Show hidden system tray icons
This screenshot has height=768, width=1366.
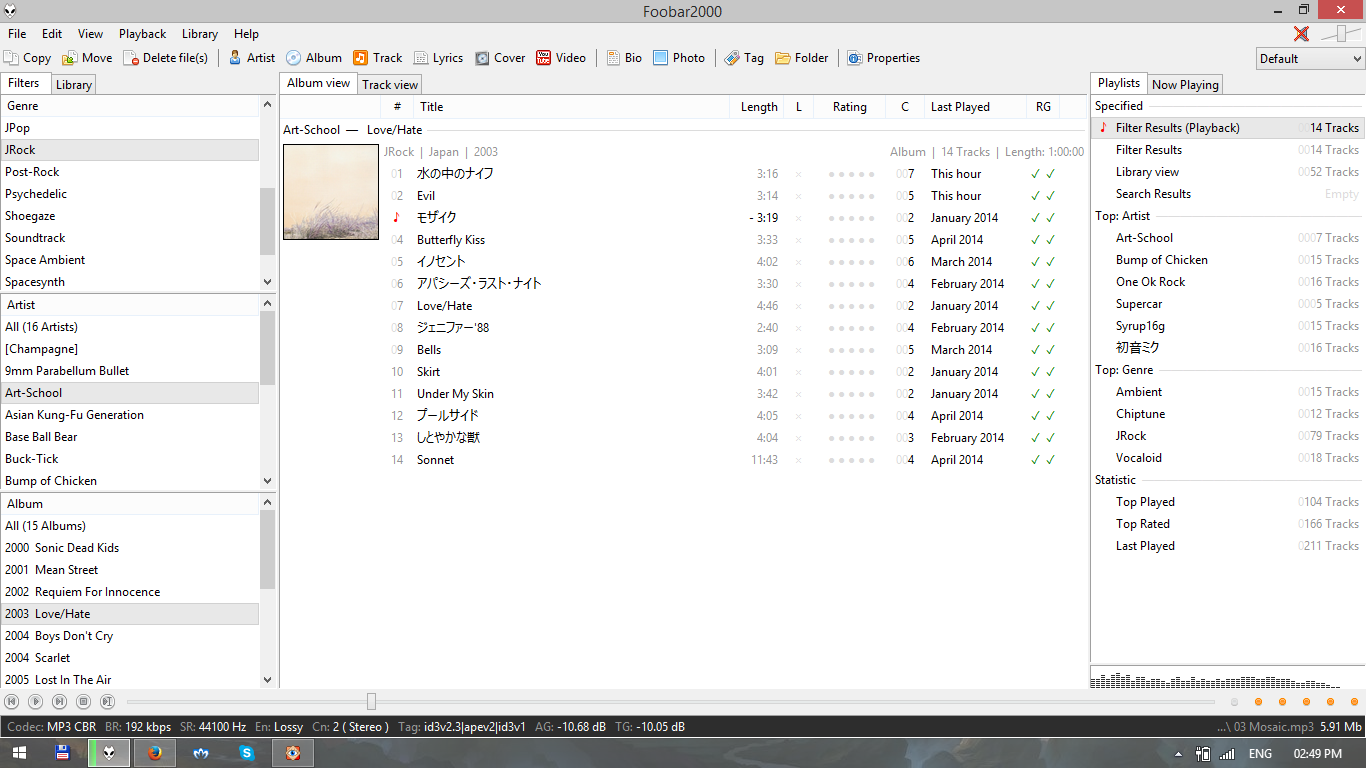1180,754
